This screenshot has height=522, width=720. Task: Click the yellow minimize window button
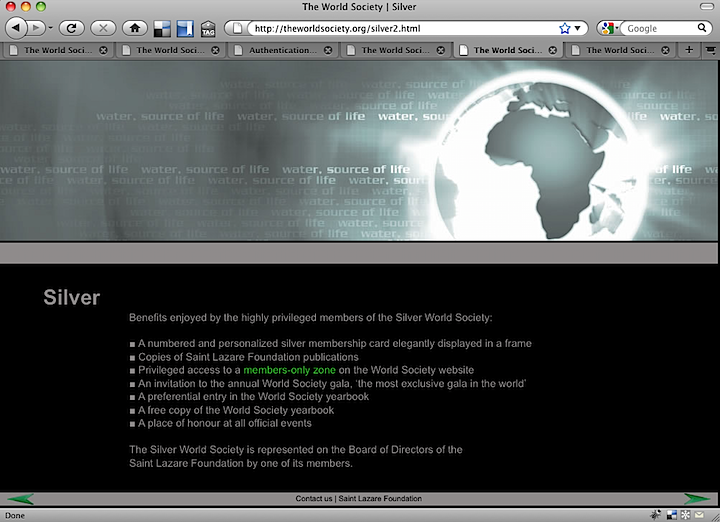[26, 6]
